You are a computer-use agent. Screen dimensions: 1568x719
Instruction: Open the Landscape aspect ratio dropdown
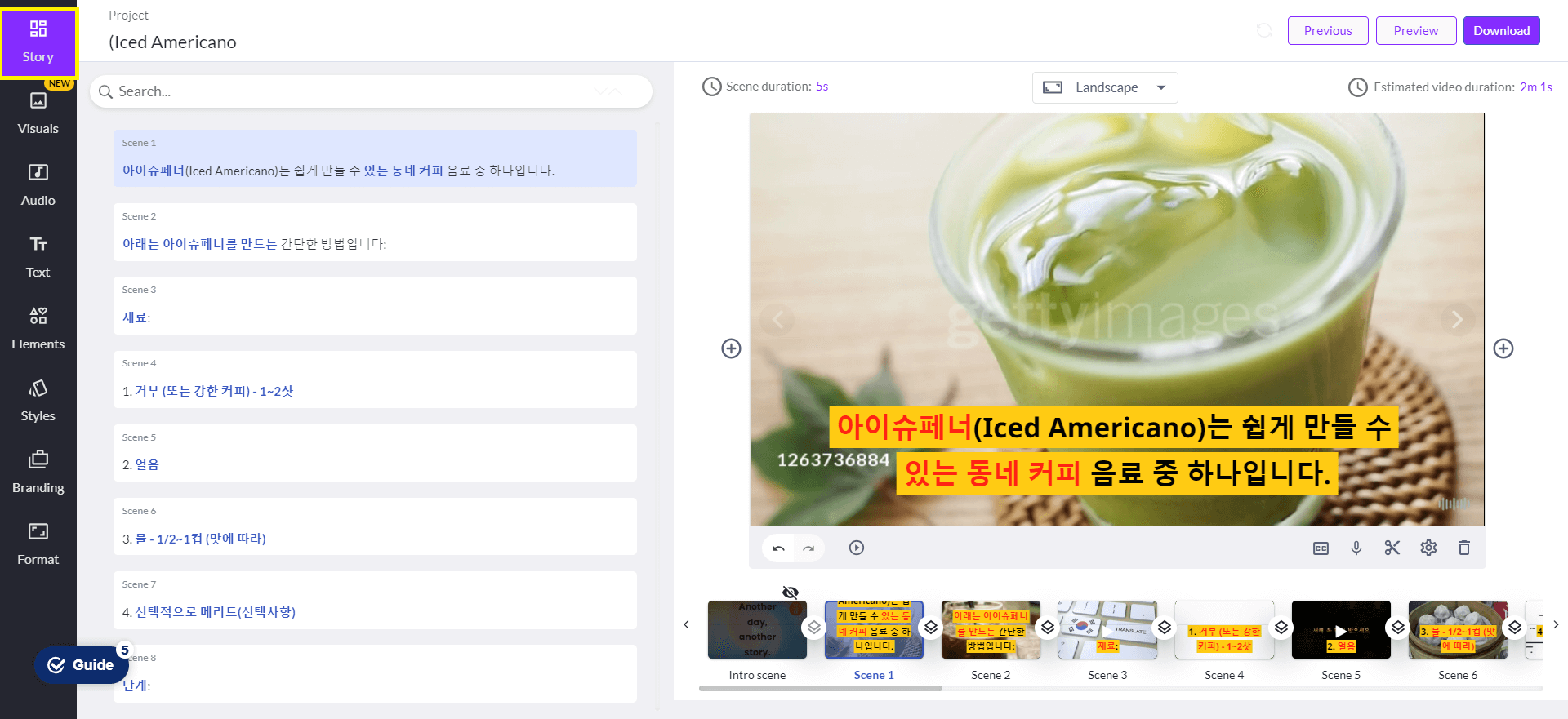click(1105, 87)
